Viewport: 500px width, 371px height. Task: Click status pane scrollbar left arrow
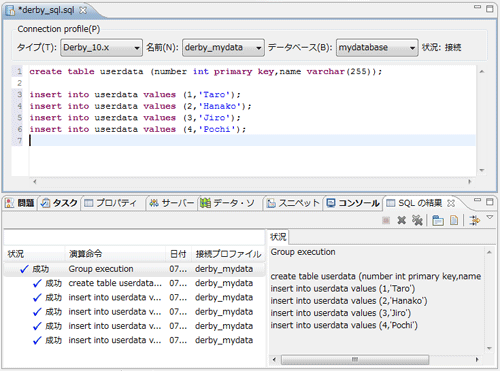click(x=274, y=360)
